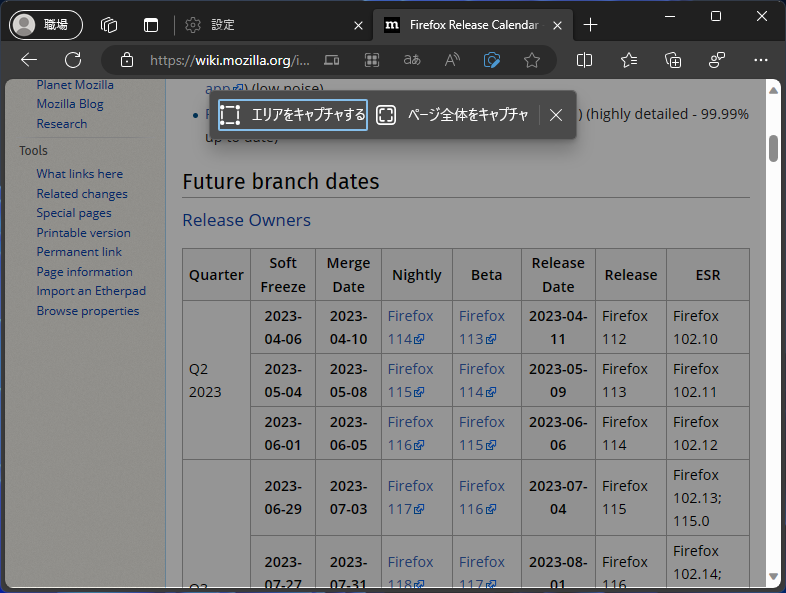Open Beta Firefox 115 link
Viewport: 786px width, 593px height.
click(x=482, y=434)
